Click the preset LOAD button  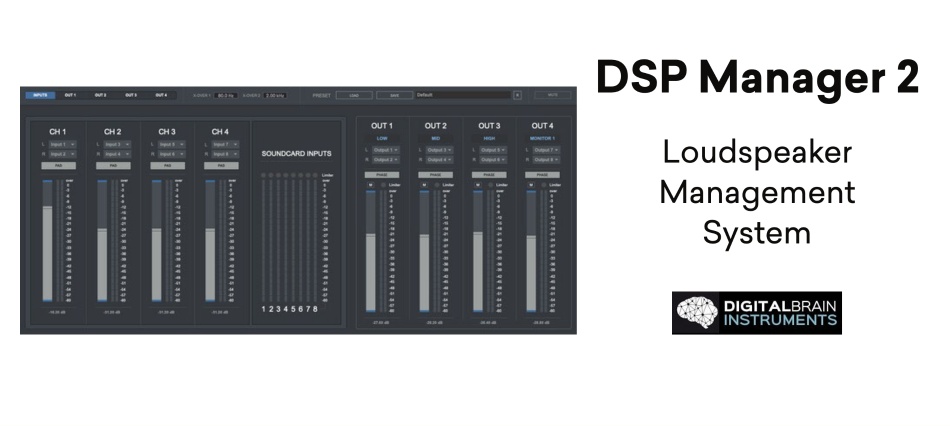[354, 95]
